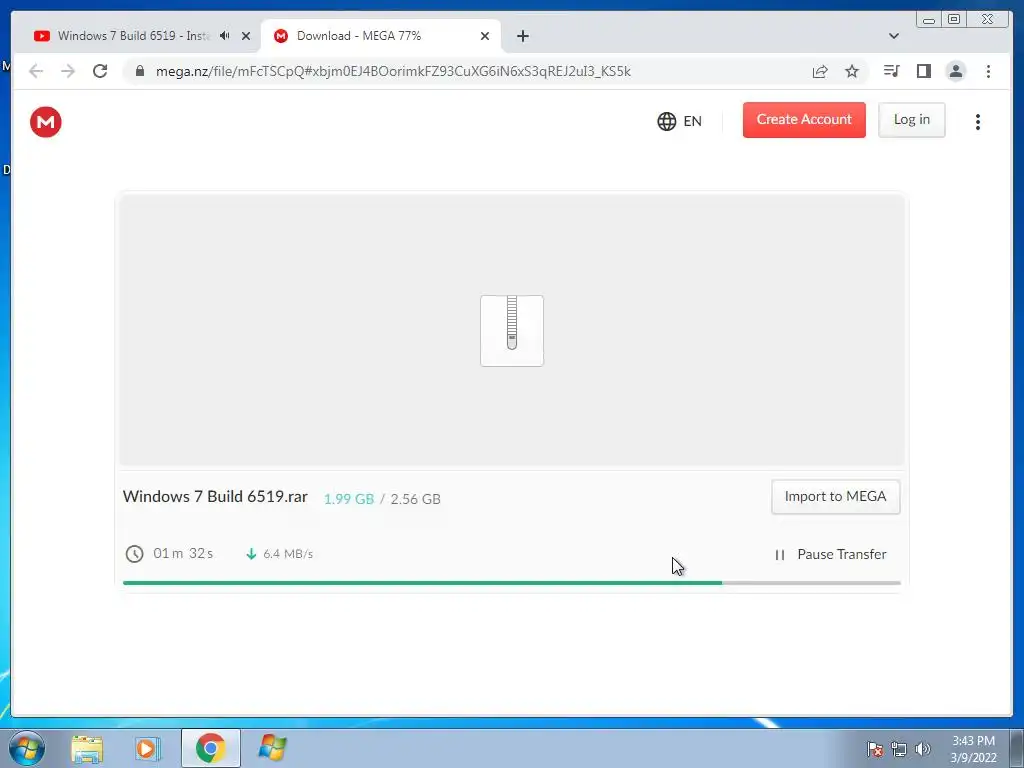This screenshot has height=768, width=1024.
Task: Close the MEGA download tab
Action: click(485, 36)
